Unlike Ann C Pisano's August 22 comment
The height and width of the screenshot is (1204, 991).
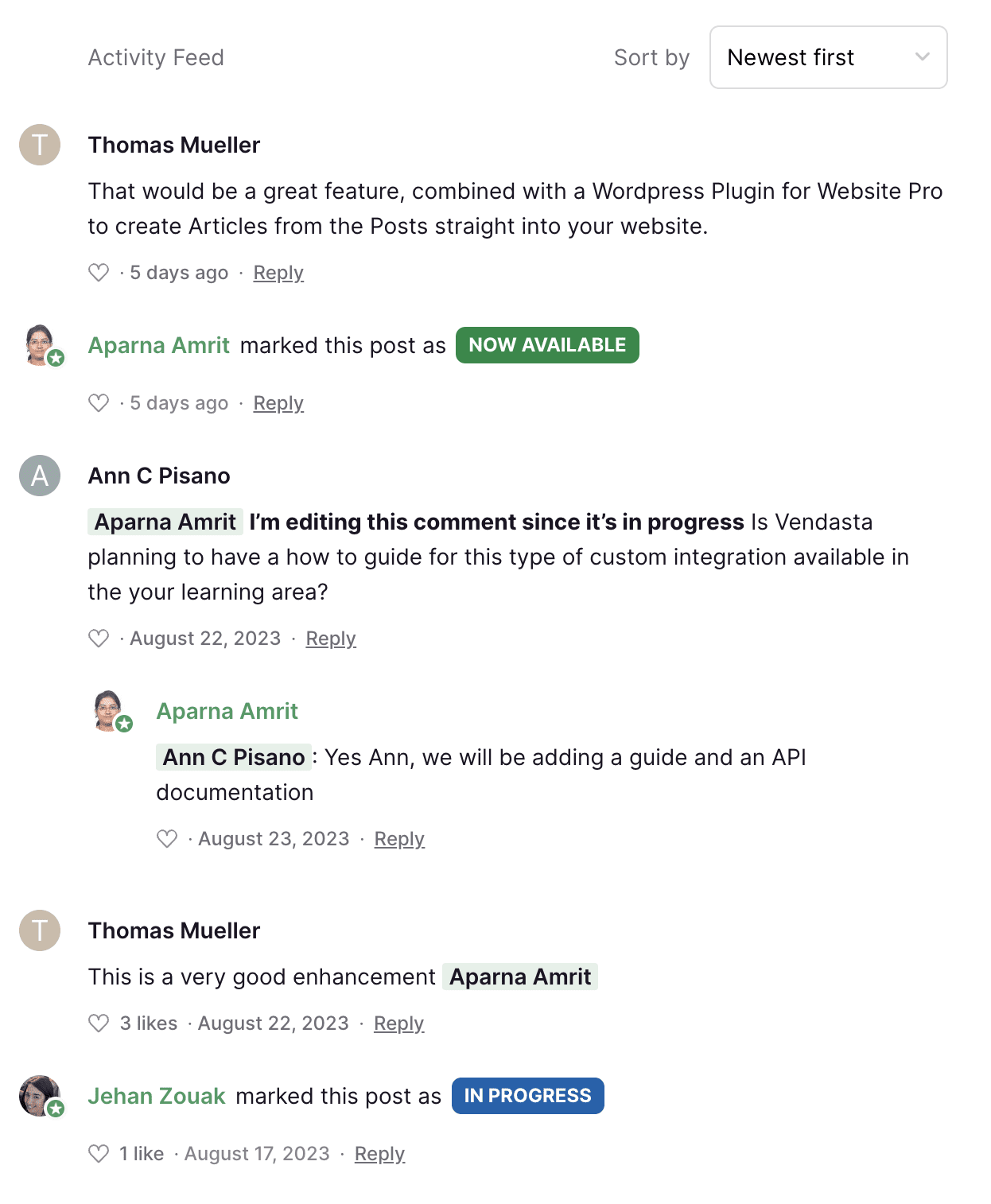99,637
